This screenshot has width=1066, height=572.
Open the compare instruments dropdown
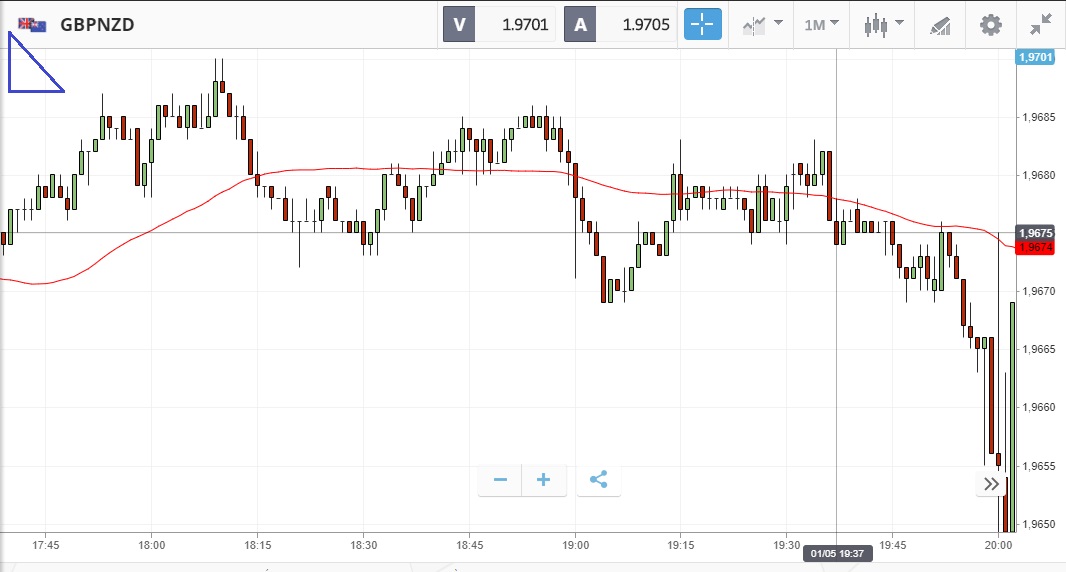pyautogui.click(x=761, y=24)
